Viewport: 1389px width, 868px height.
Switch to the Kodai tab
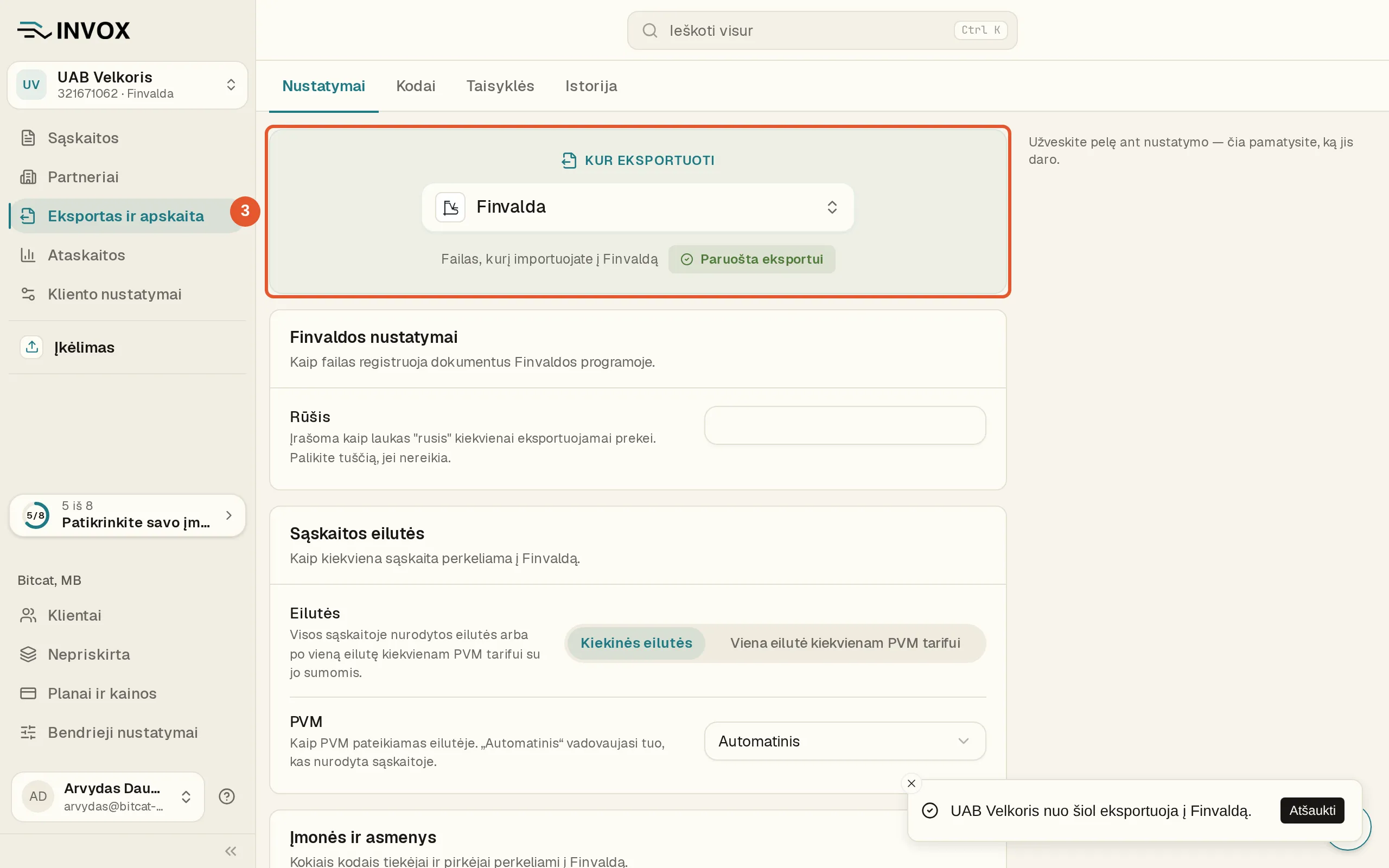(416, 86)
